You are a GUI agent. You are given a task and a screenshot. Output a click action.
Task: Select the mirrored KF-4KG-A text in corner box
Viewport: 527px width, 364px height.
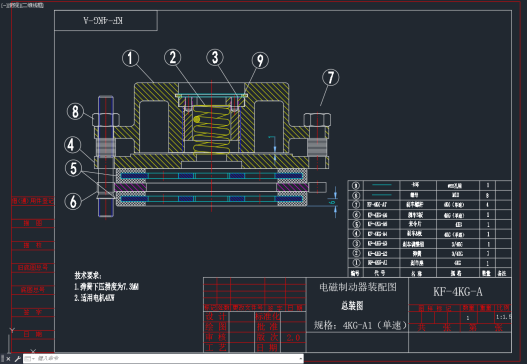[103, 21]
